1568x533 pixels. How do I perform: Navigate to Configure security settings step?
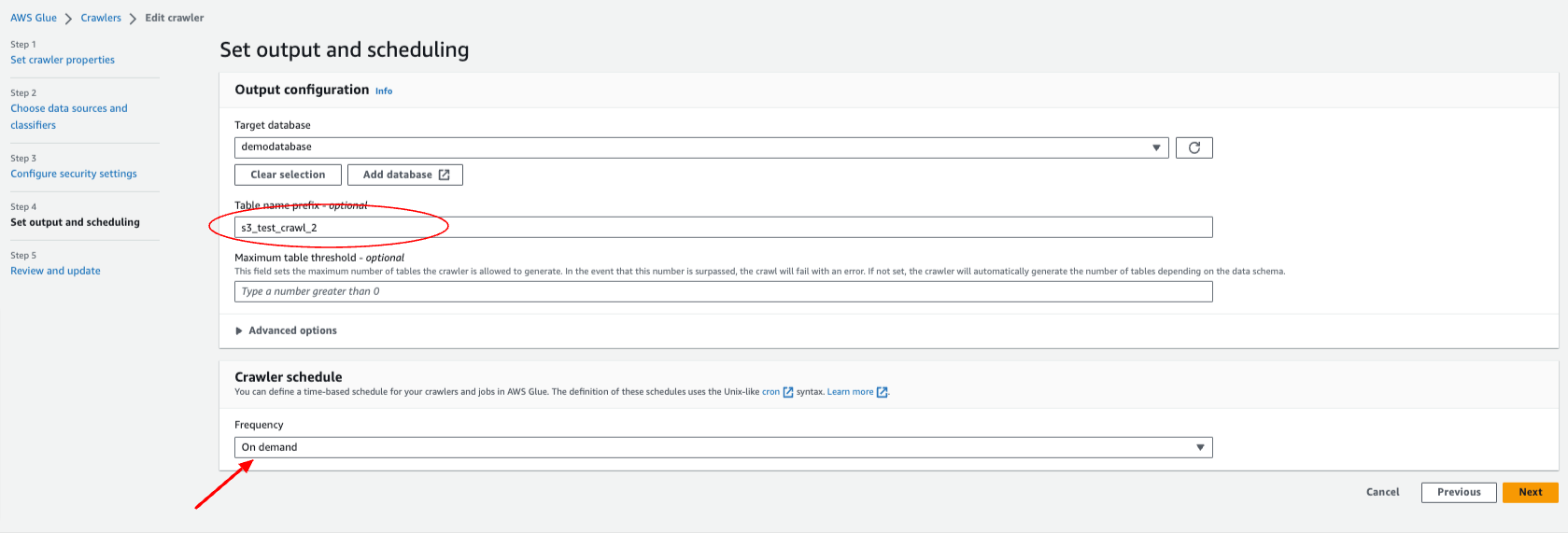coord(74,174)
